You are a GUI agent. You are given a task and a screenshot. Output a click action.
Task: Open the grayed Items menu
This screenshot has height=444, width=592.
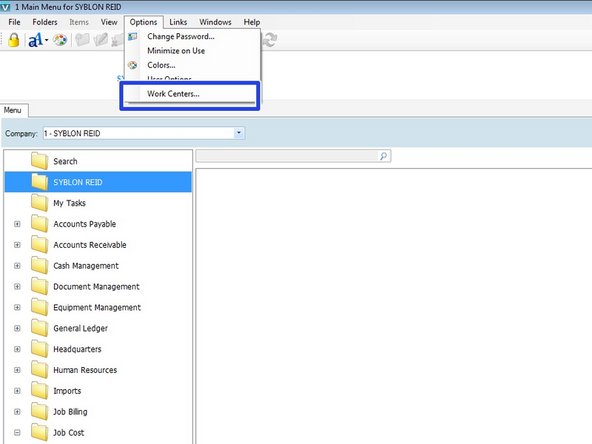click(79, 22)
